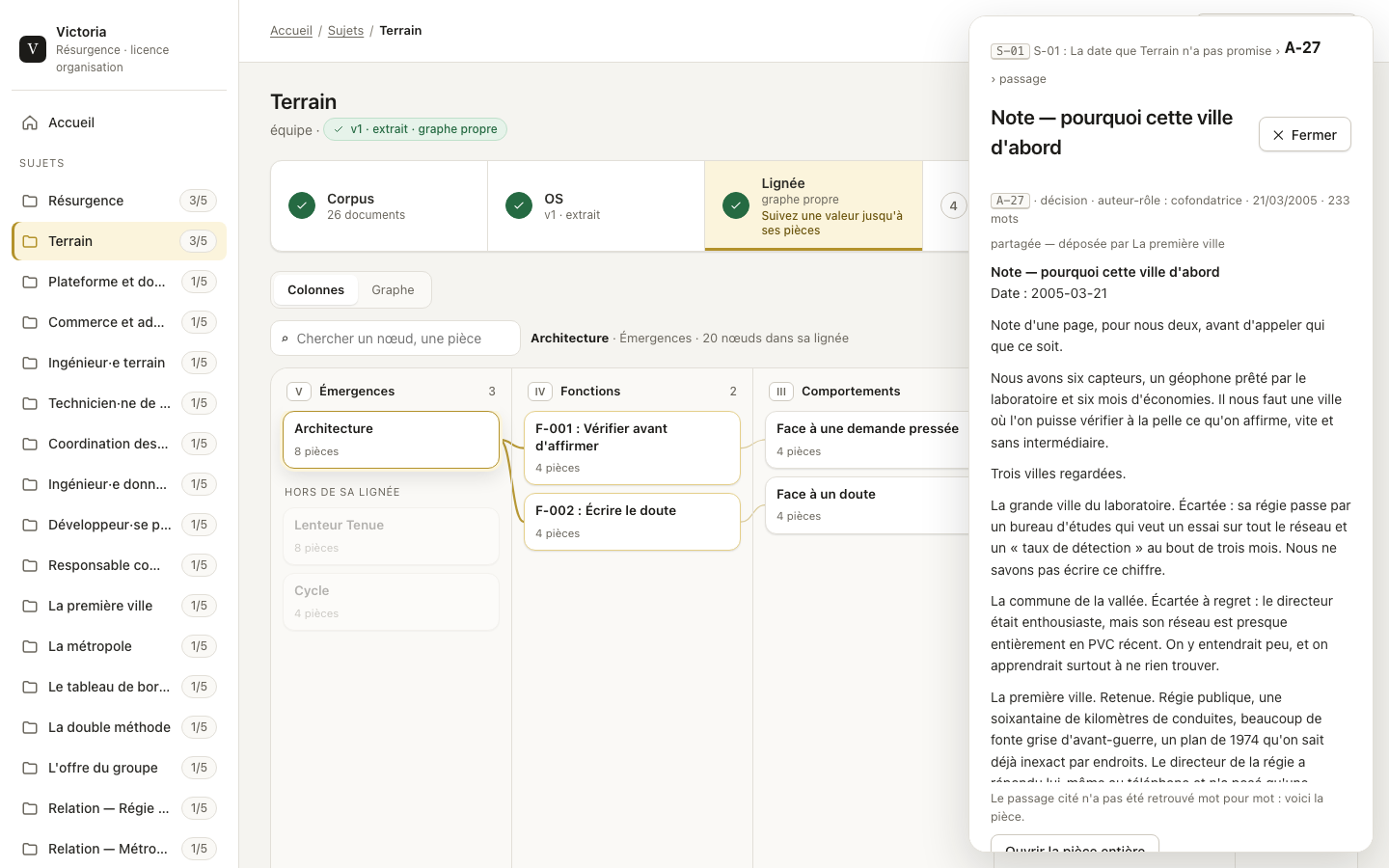The width and height of the screenshot is (1389, 868).
Task: Close the note panel with Fermer
Action: [x=1304, y=135]
